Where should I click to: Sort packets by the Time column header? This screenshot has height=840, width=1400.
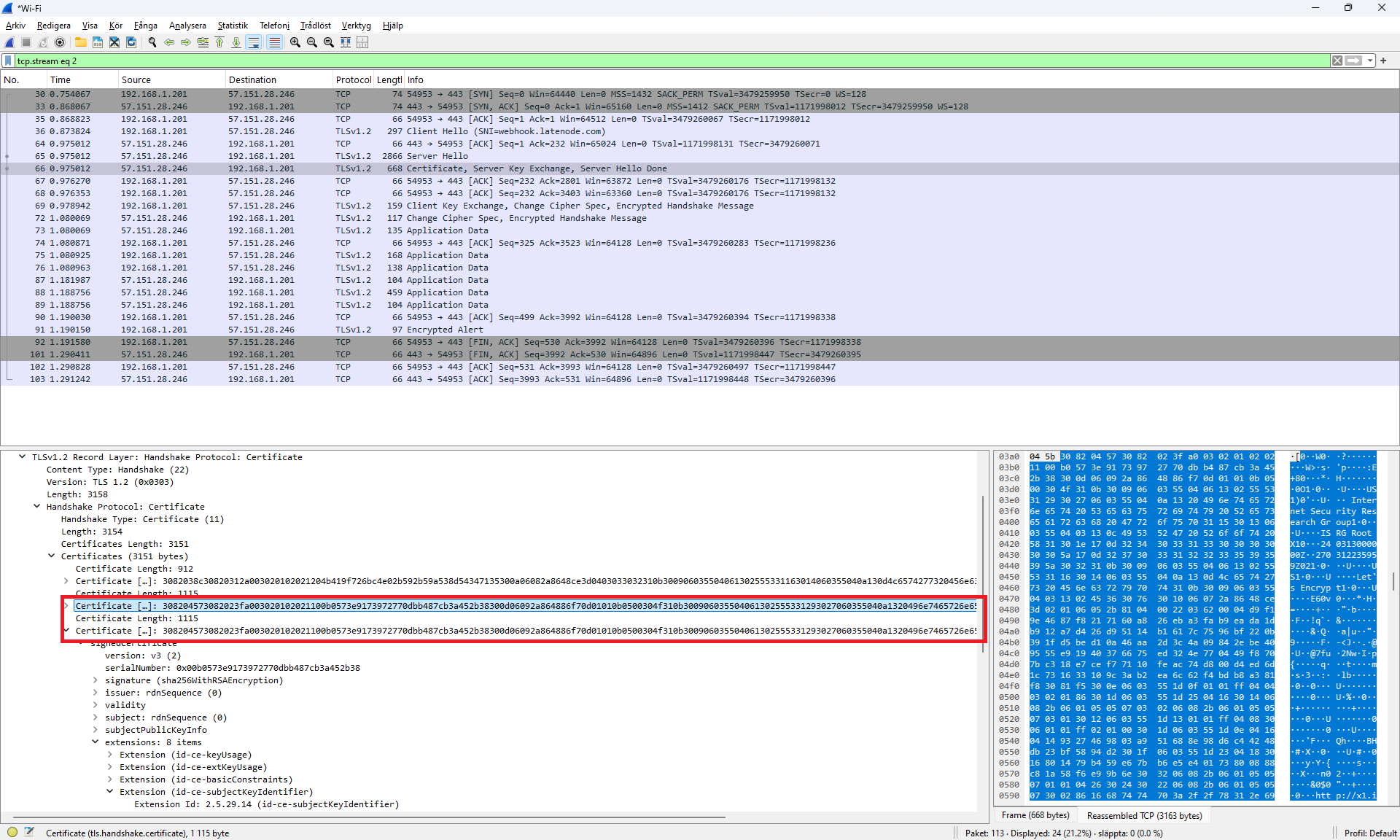[82, 80]
